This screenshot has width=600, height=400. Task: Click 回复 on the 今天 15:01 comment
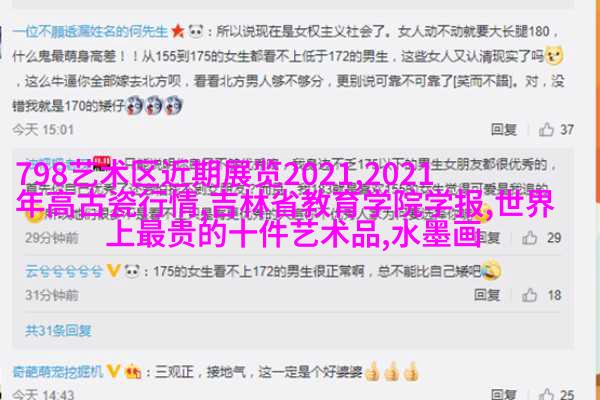coord(504,130)
